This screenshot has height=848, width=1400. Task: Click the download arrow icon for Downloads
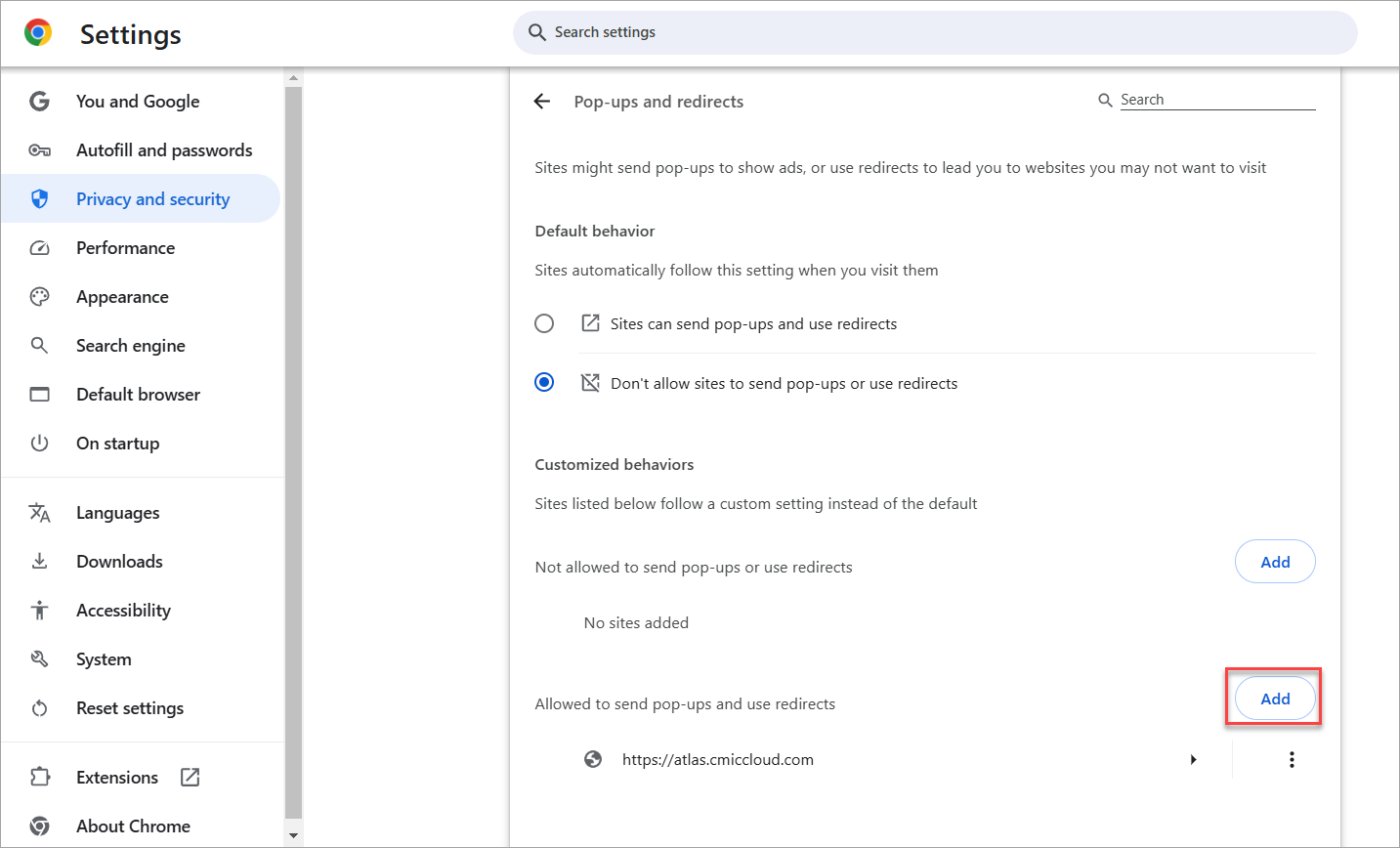click(39, 562)
